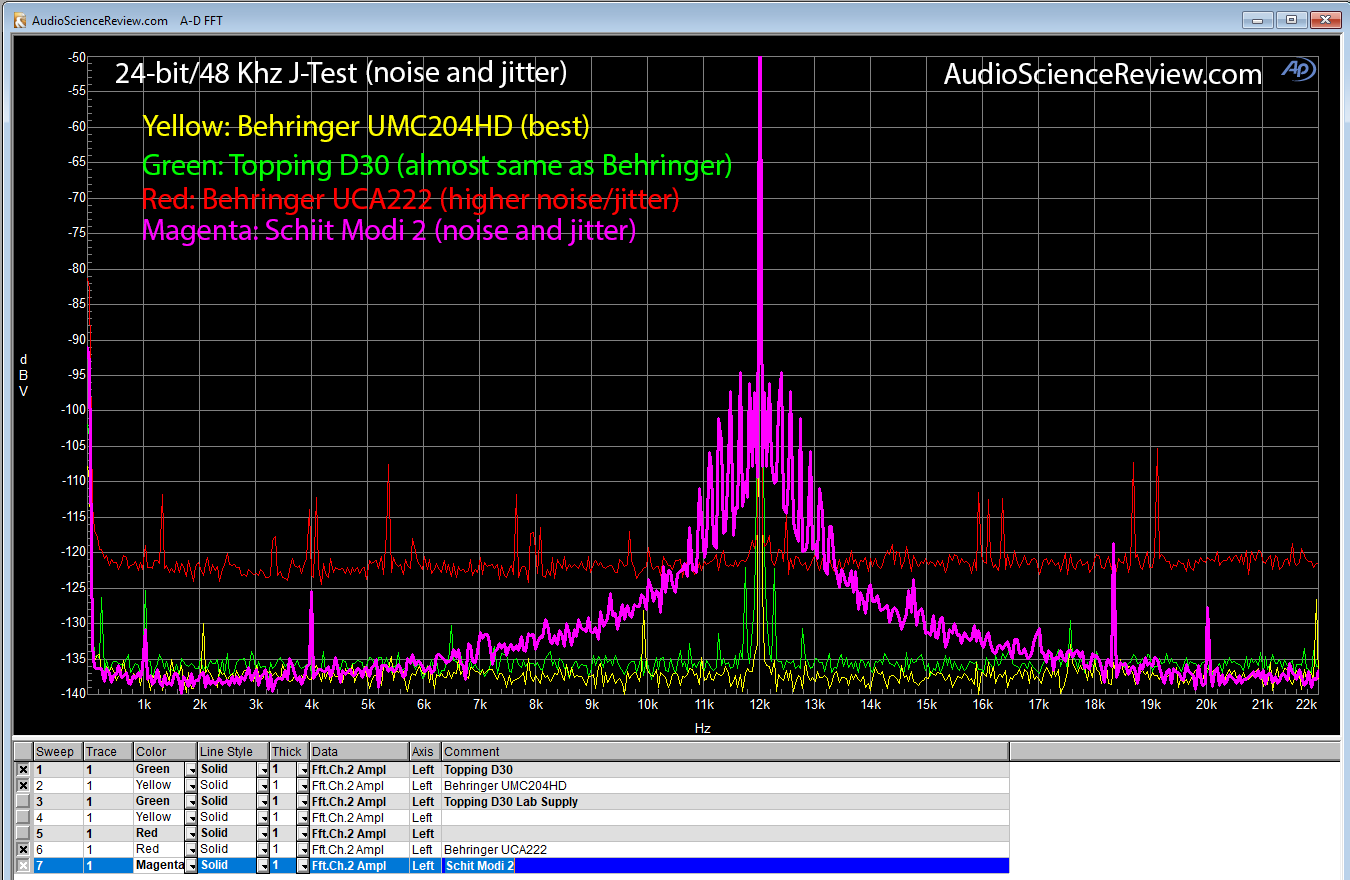Image resolution: width=1350 pixels, height=880 pixels.
Task: Open Thick dropdown for sweep 3
Action: (x=302, y=801)
